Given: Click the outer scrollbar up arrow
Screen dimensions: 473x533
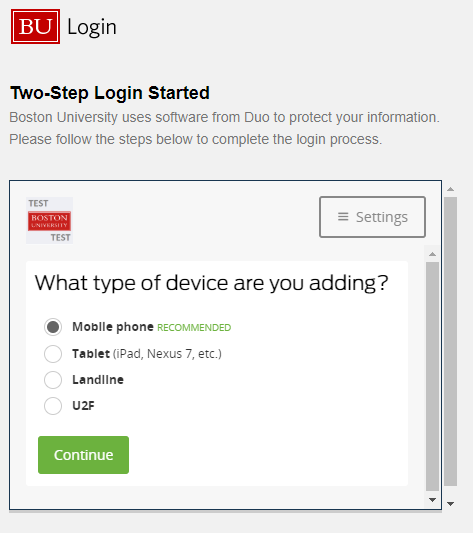Looking at the screenshot, I should [451, 189].
